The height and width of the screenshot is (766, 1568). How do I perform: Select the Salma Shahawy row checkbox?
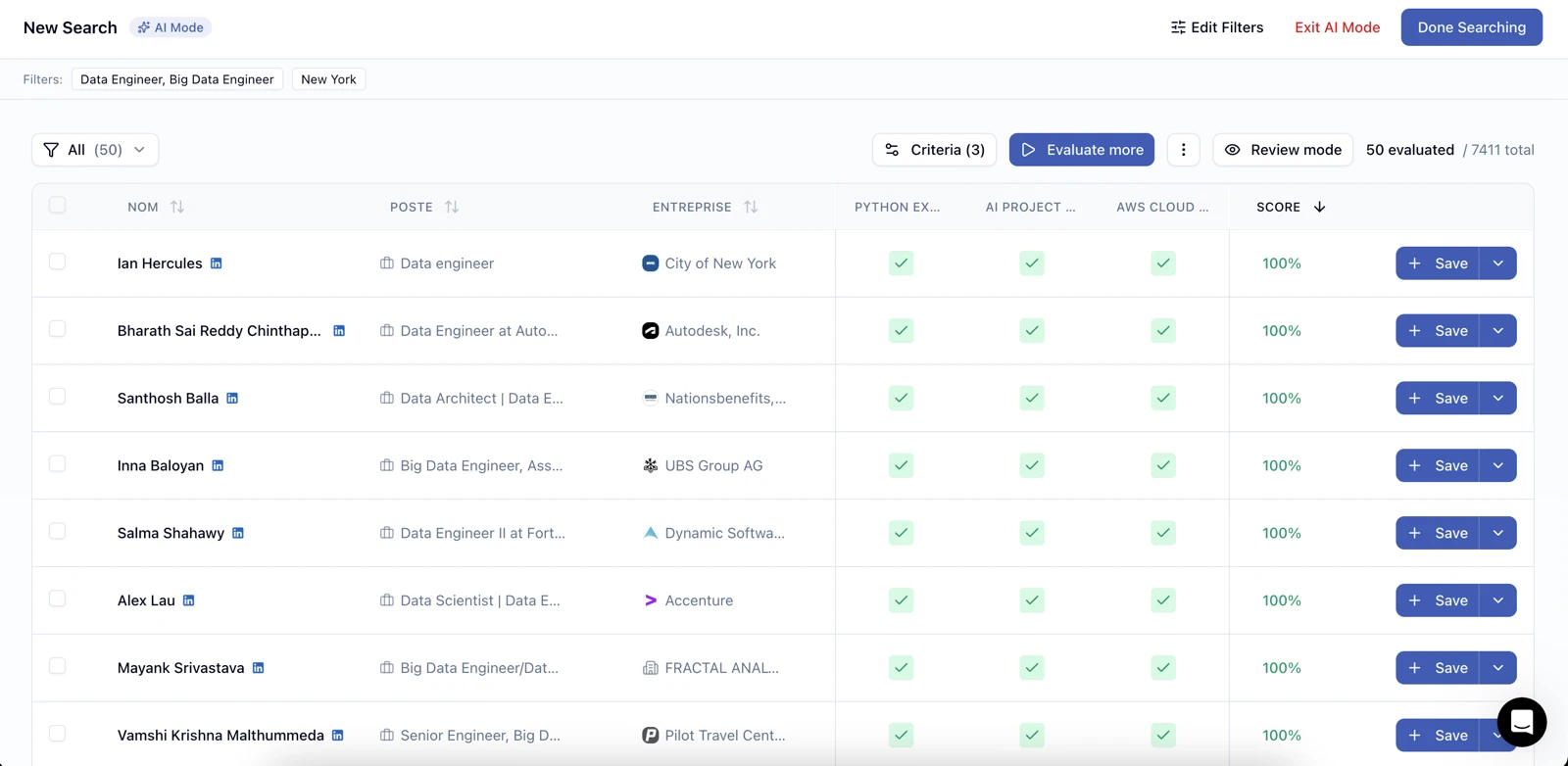pyautogui.click(x=58, y=531)
